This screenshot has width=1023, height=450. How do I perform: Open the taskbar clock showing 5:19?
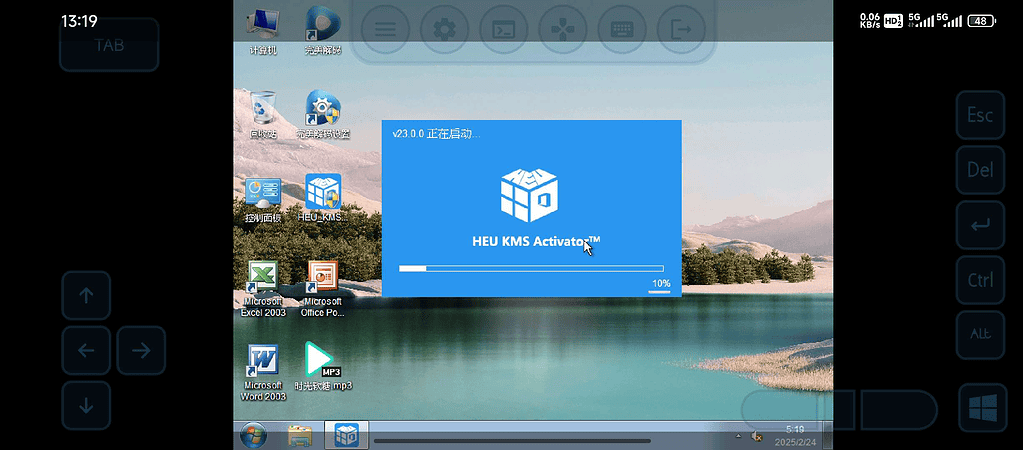coord(795,430)
